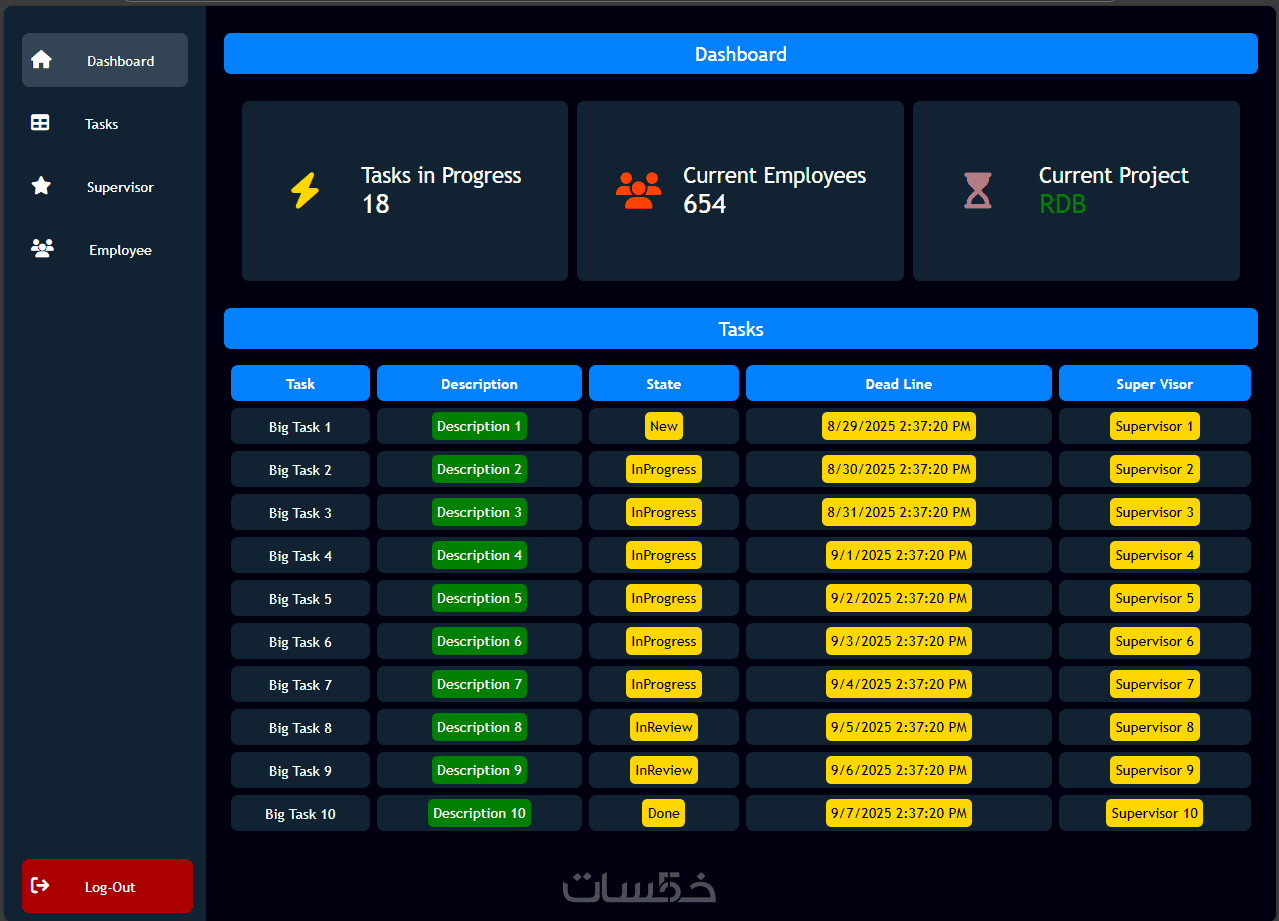Click the Big Task 6 cell
Screen dimensions: 1279x921
coord(300,641)
